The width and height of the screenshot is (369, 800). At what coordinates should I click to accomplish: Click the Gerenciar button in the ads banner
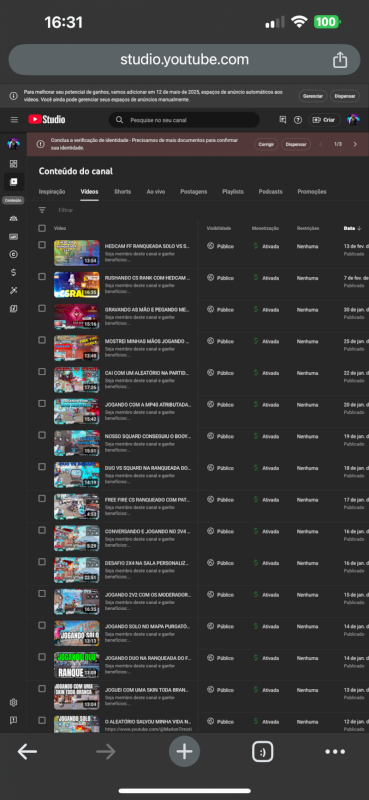[313, 96]
